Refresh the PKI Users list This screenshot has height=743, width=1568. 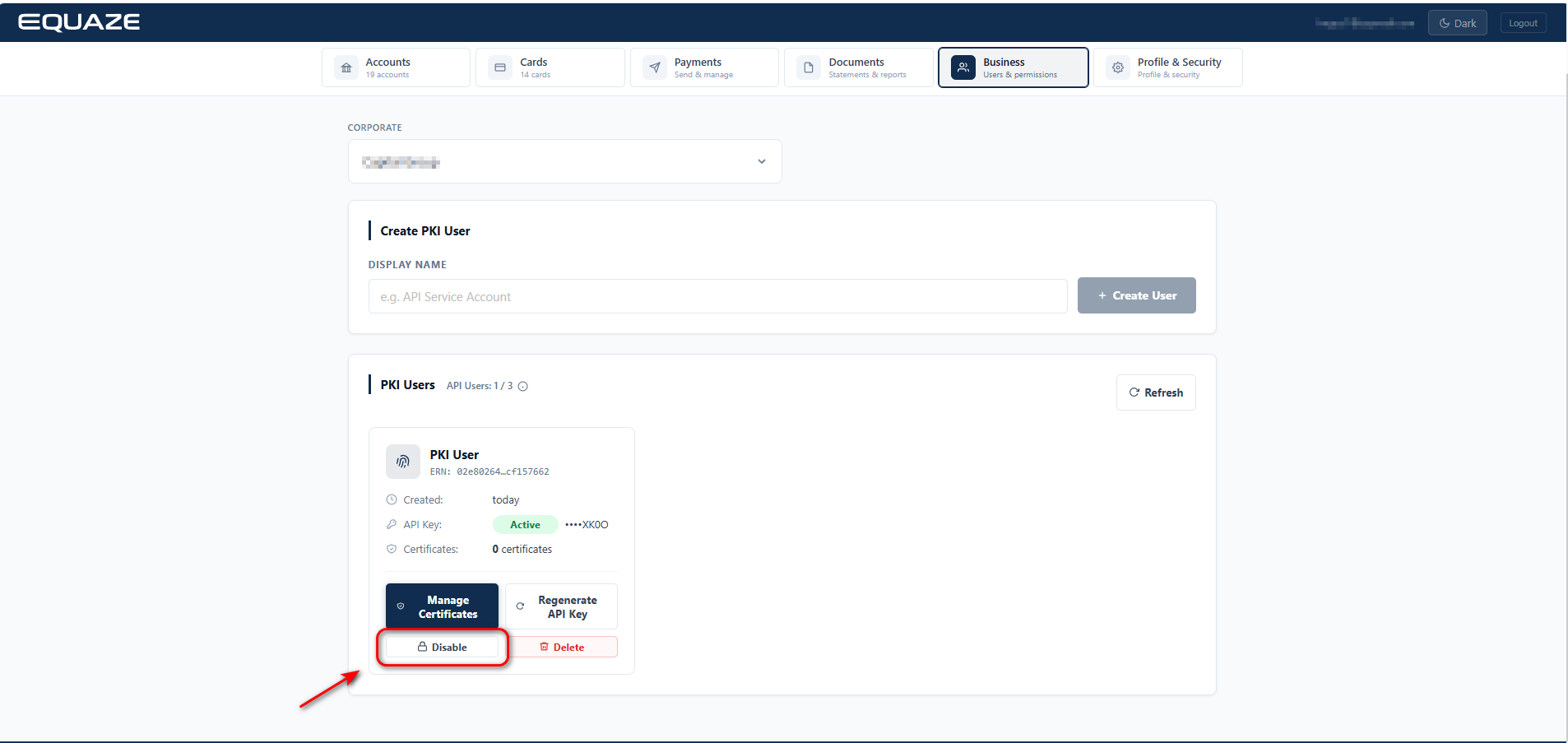(1156, 392)
